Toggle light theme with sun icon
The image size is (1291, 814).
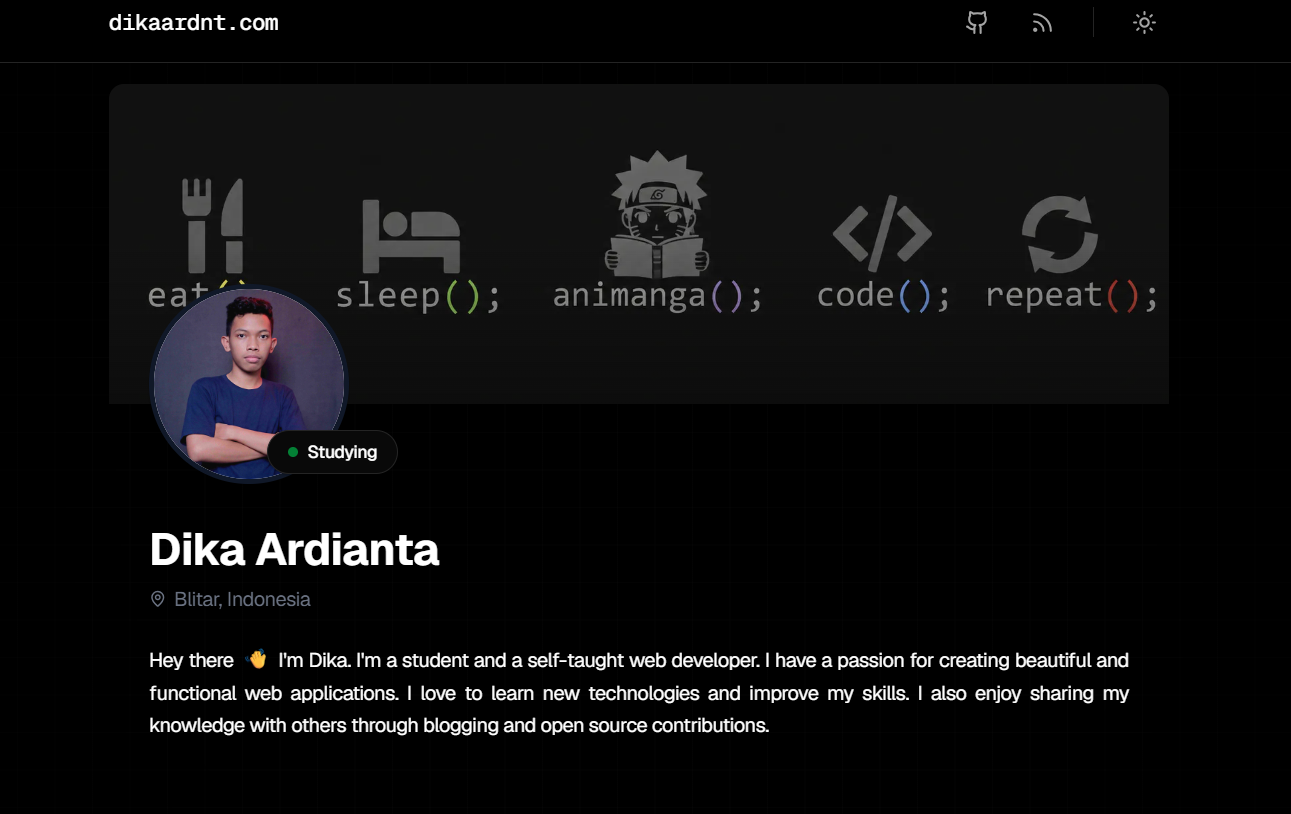[x=1144, y=23]
